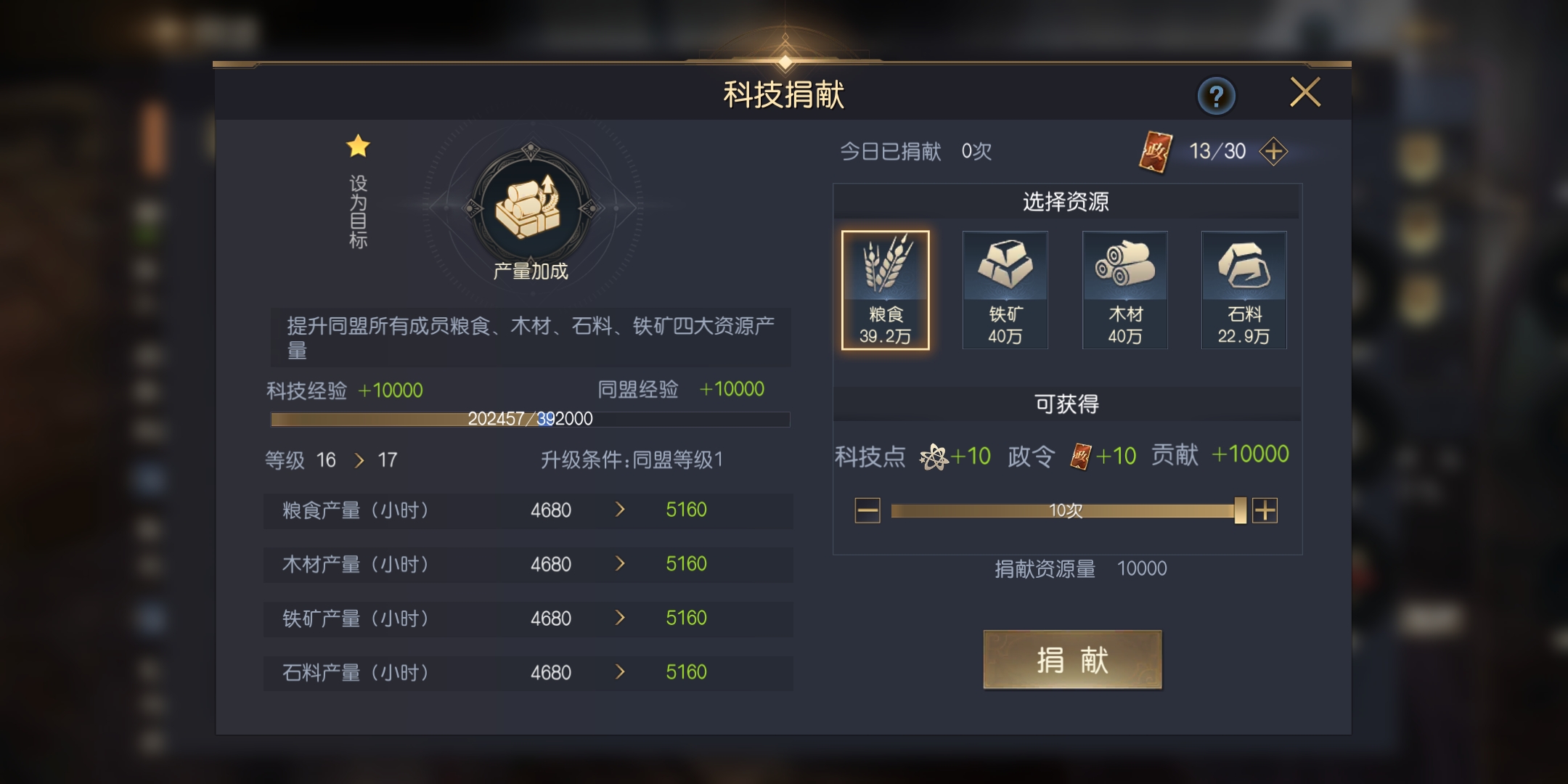Open the question mark help icon

point(1217,96)
